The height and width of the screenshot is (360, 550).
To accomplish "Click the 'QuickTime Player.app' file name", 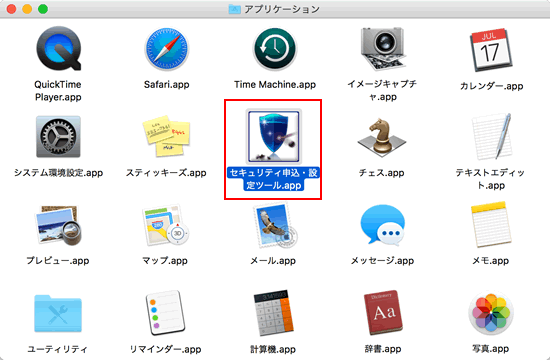I will pyautogui.click(x=58, y=91).
